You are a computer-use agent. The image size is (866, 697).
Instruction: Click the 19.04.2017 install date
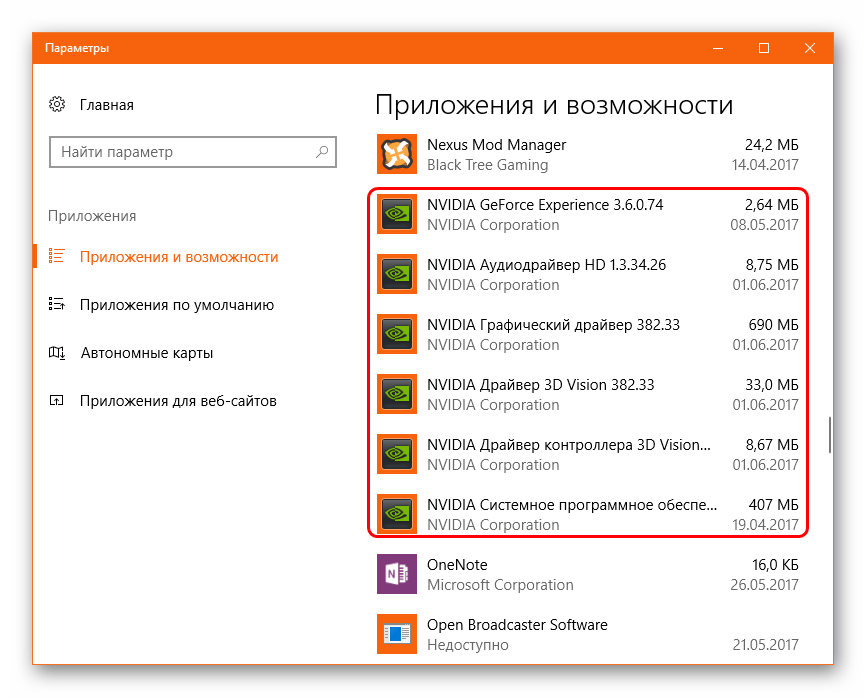click(765, 525)
